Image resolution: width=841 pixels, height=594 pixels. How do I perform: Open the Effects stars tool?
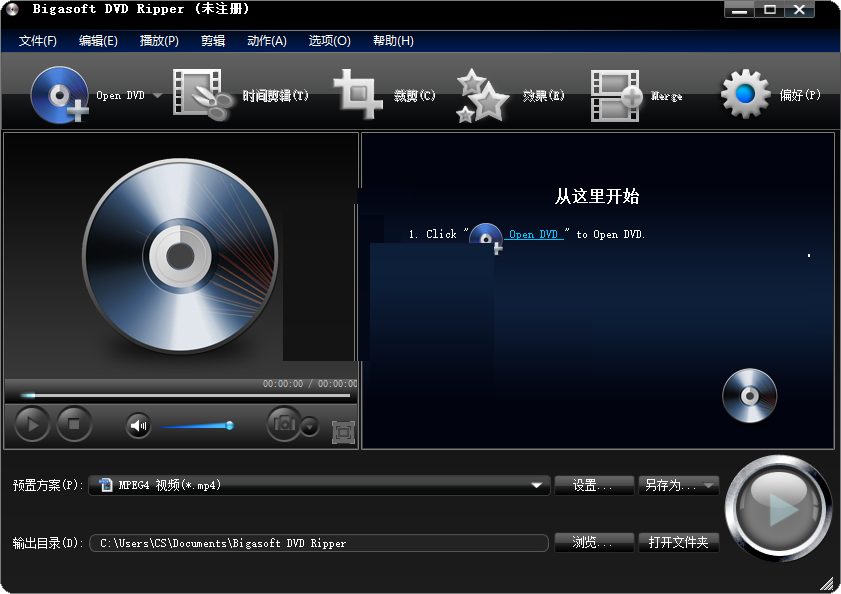pos(482,96)
